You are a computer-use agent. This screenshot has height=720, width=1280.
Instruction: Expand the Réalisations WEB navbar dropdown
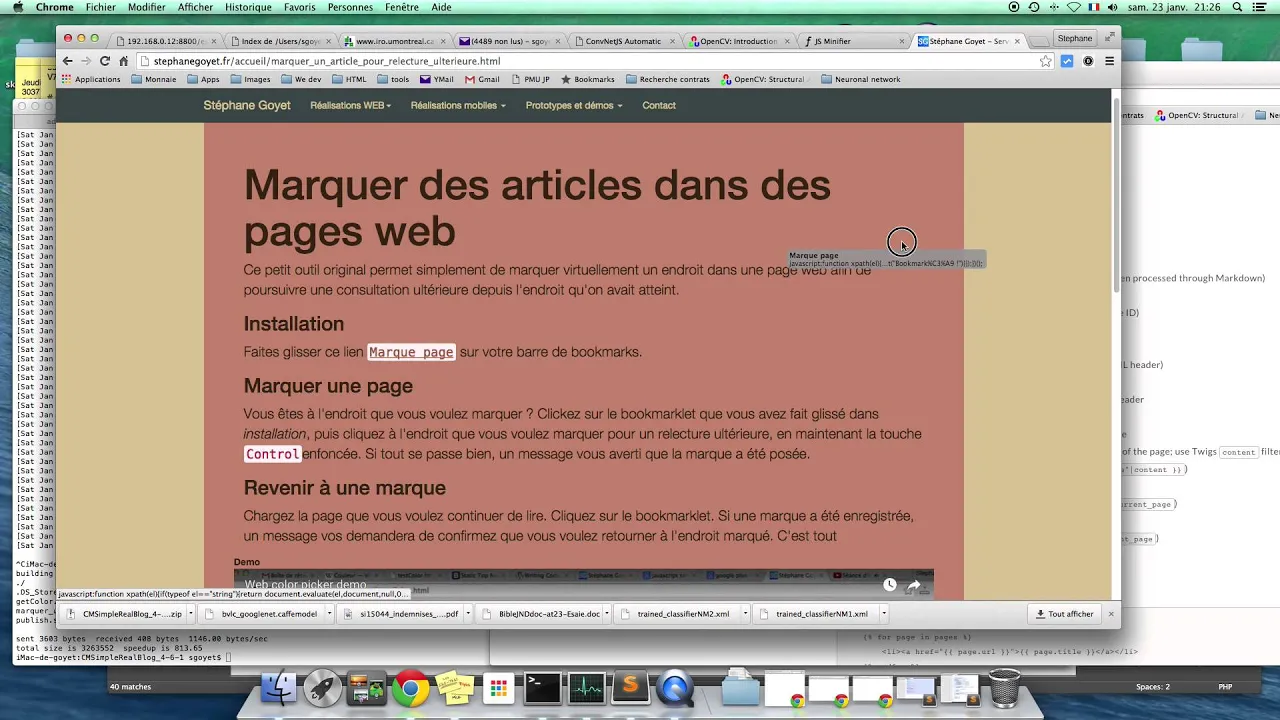tap(350, 105)
